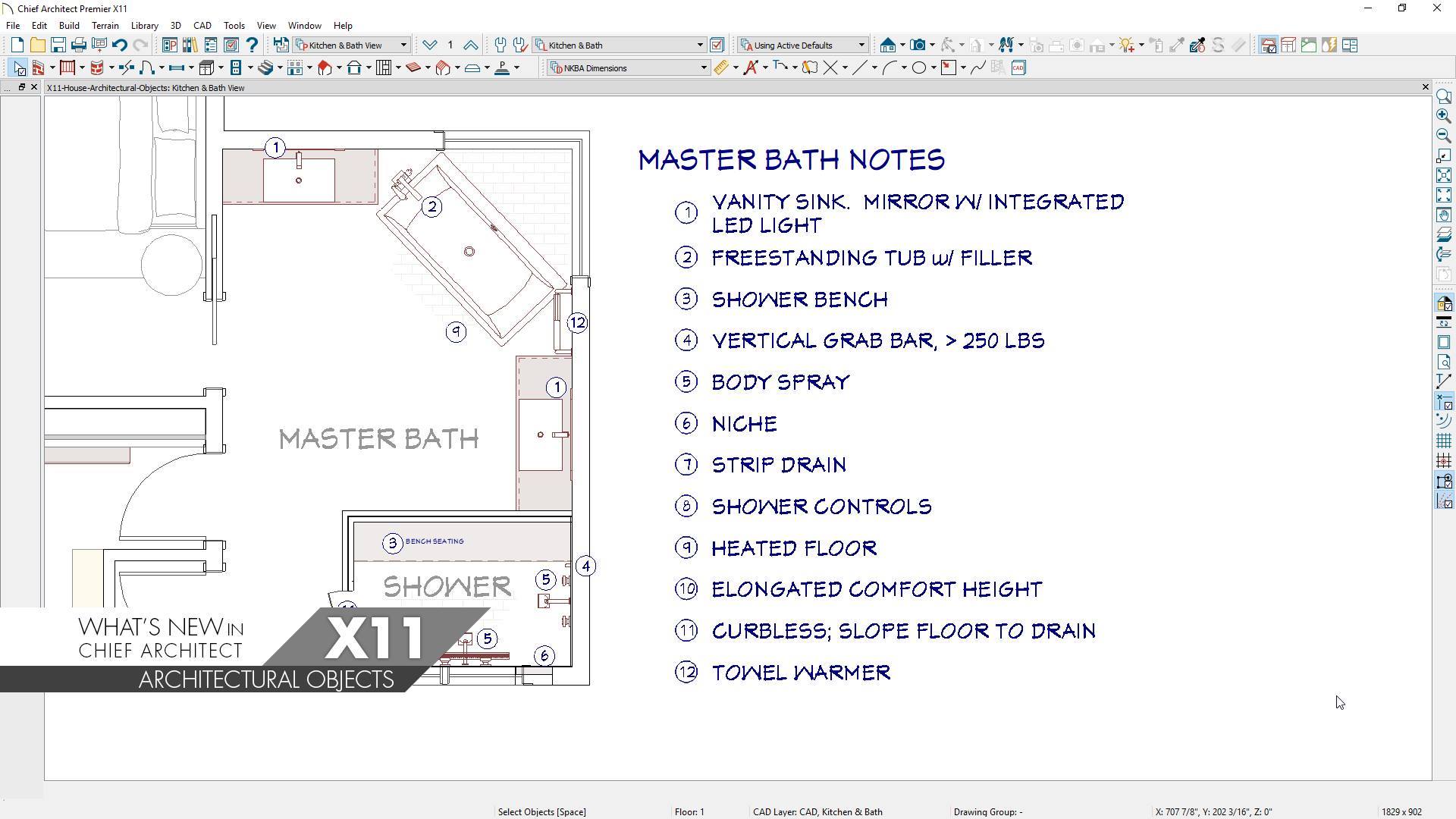Open the File menu
1456x819 pixels.
coord(13,26)
